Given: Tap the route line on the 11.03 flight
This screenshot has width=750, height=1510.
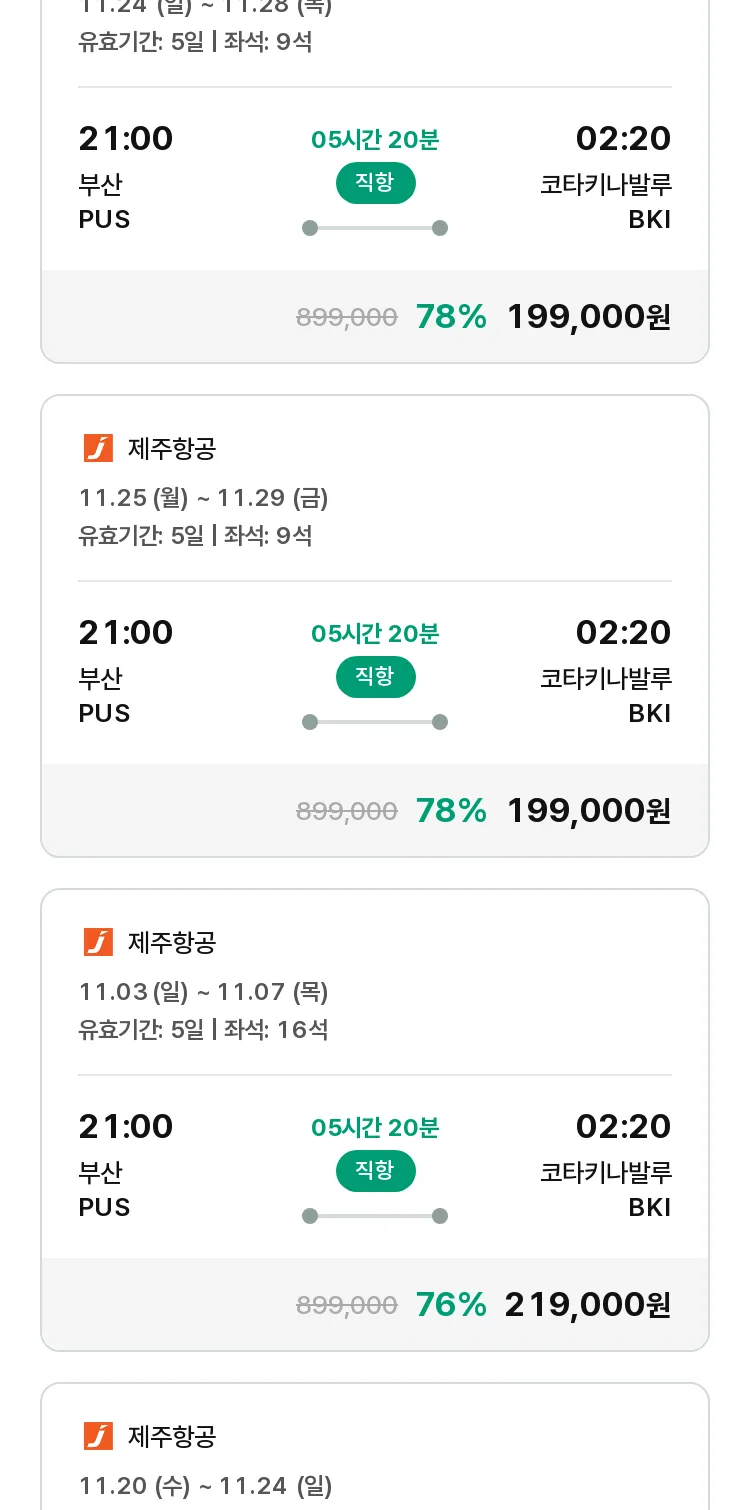Looking at the screenshot, I should 375,1216.
